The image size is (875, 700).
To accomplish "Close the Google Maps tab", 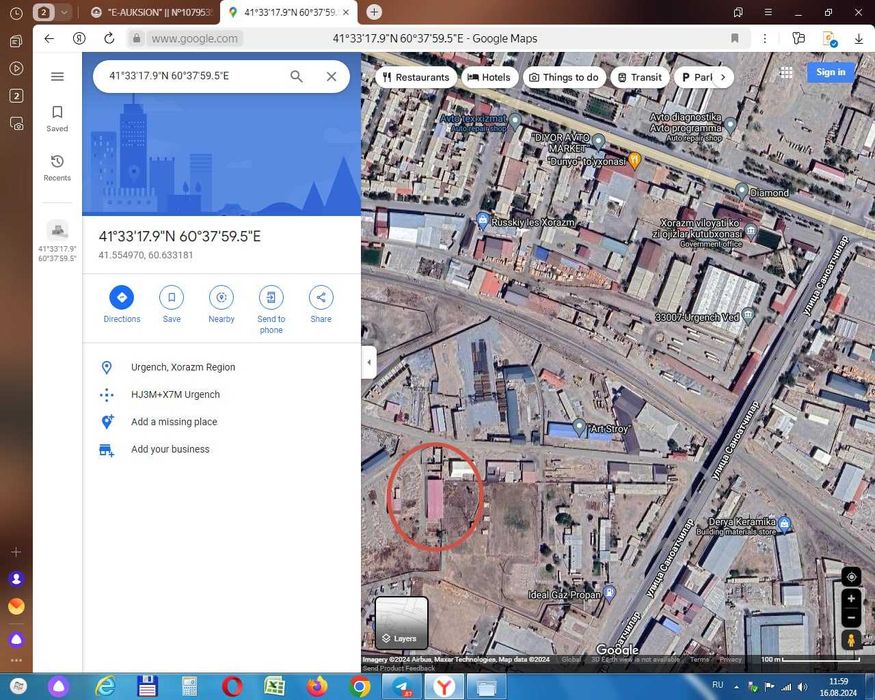I will [346, 12].
